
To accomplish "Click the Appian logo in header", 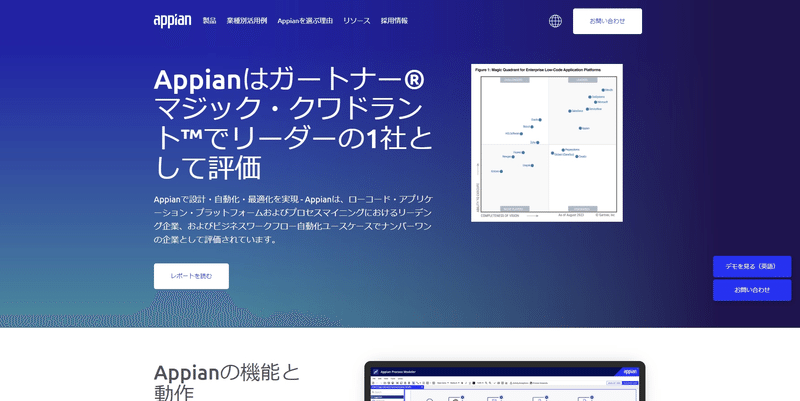I will pos(172,21).
